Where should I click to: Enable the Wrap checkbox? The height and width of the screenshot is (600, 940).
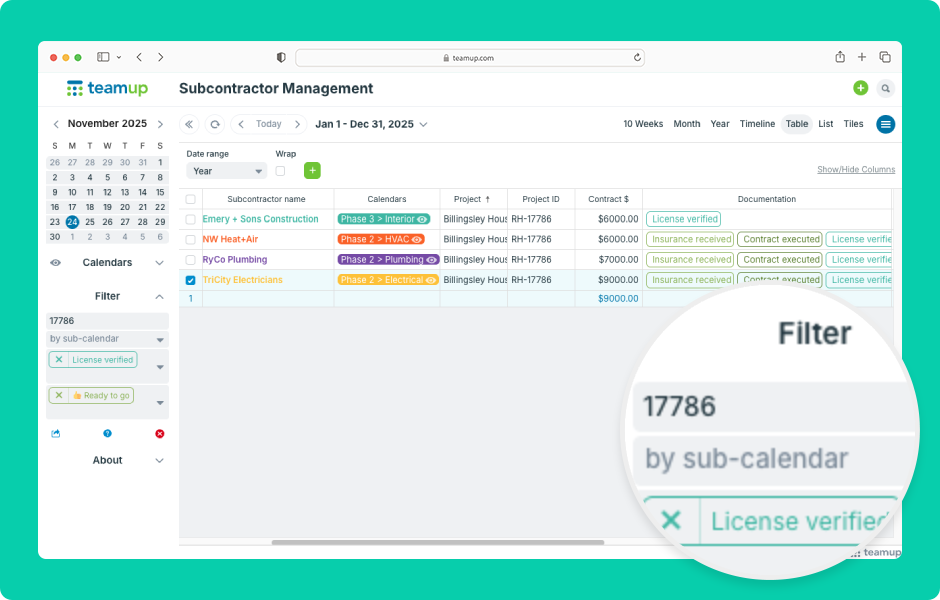(280, 170)
